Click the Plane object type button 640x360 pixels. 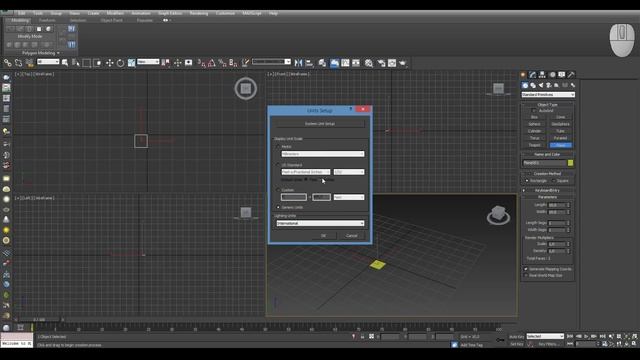click(560, 145)
